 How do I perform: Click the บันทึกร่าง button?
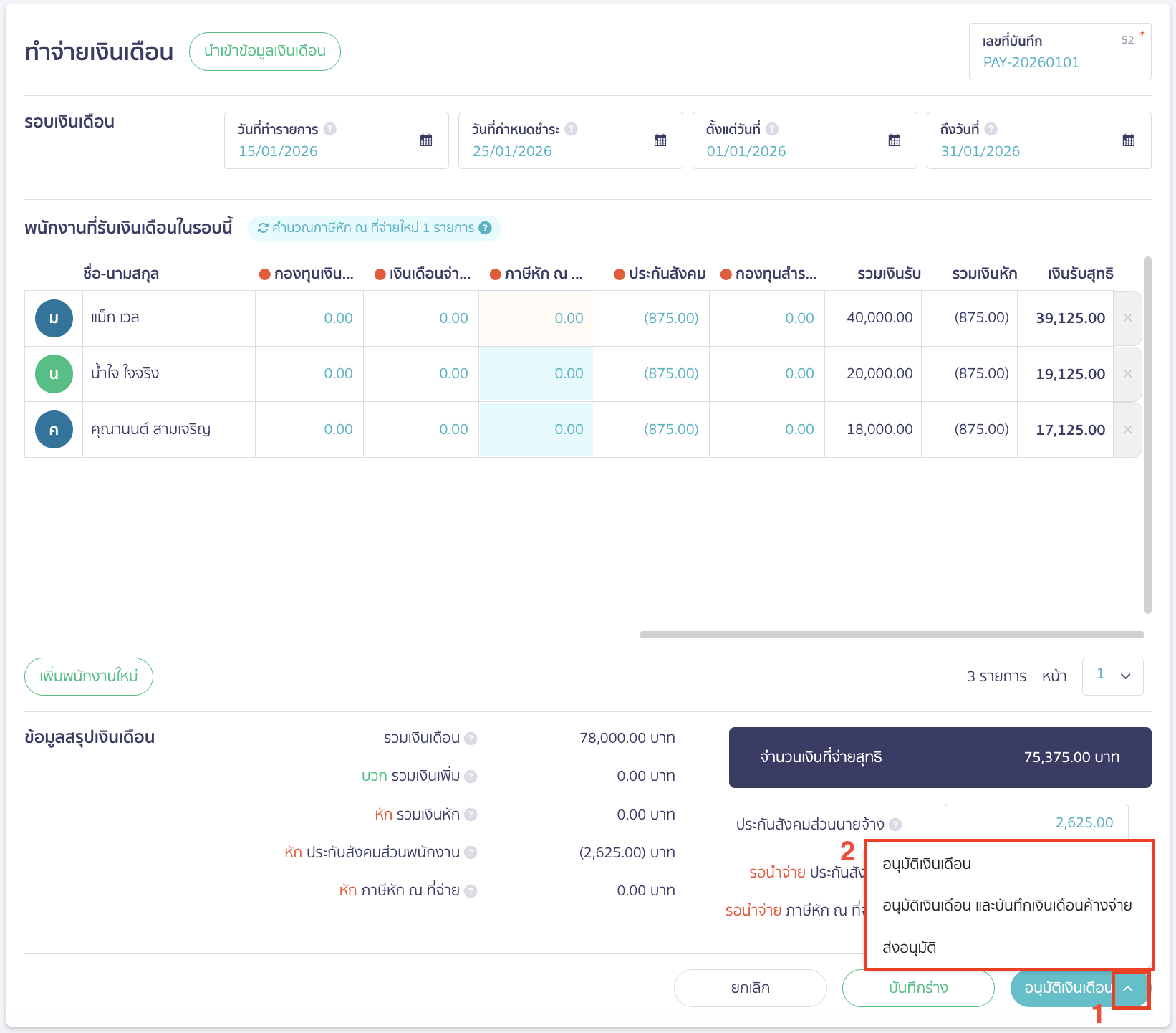(x=918, y=988)
